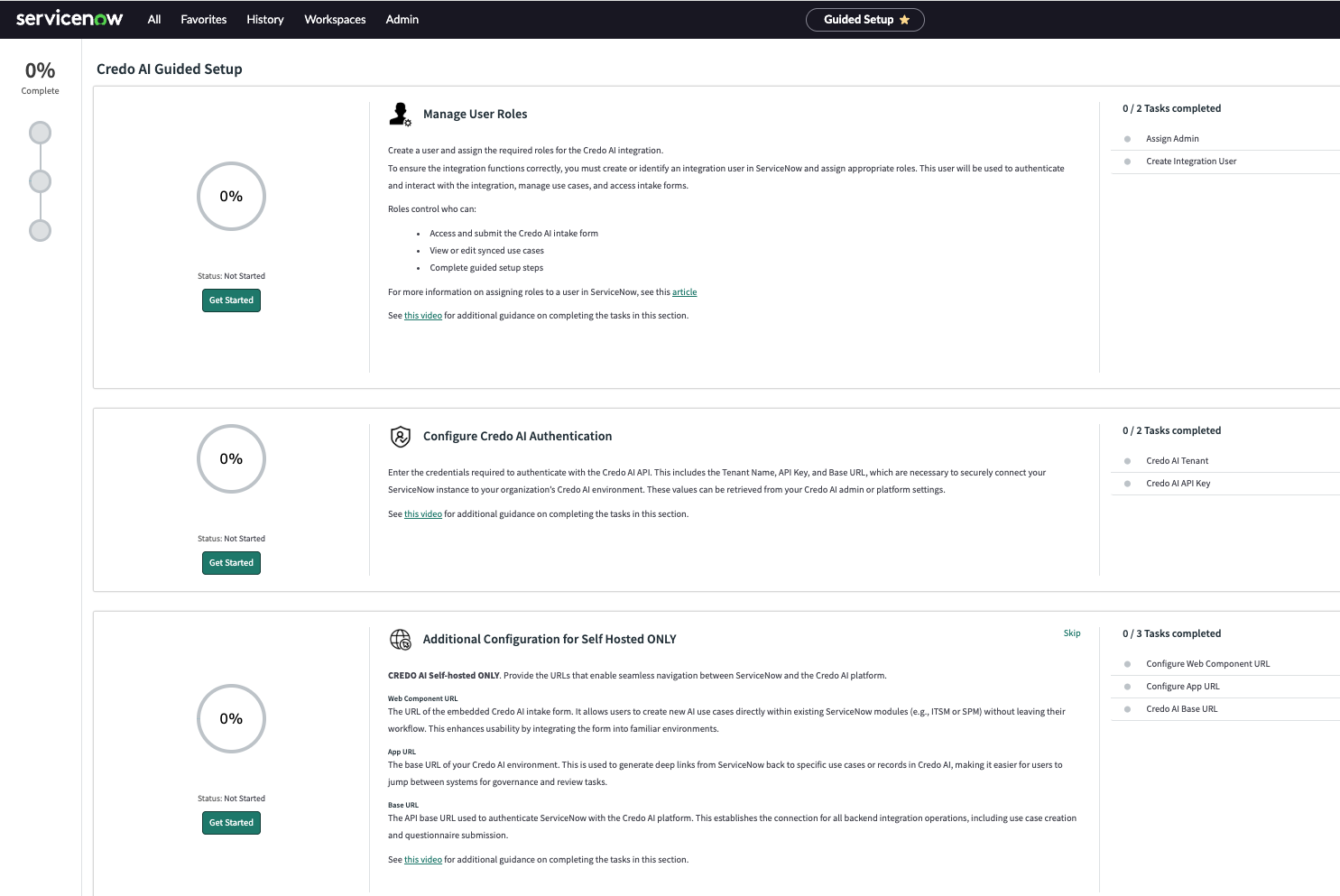Open the Workspaces menu

[x=335, y=19]
